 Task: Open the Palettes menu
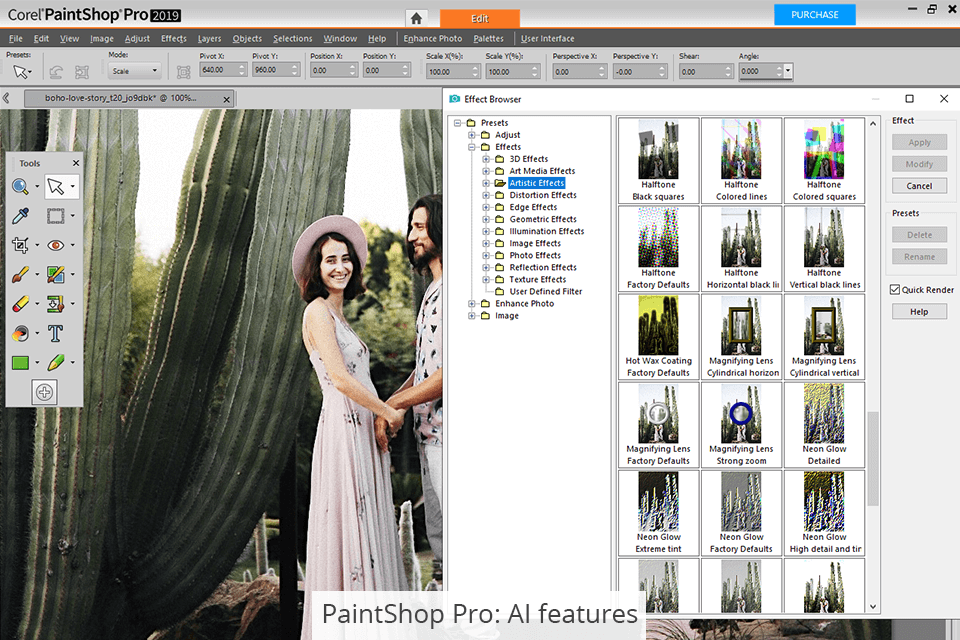pos(489,38)
